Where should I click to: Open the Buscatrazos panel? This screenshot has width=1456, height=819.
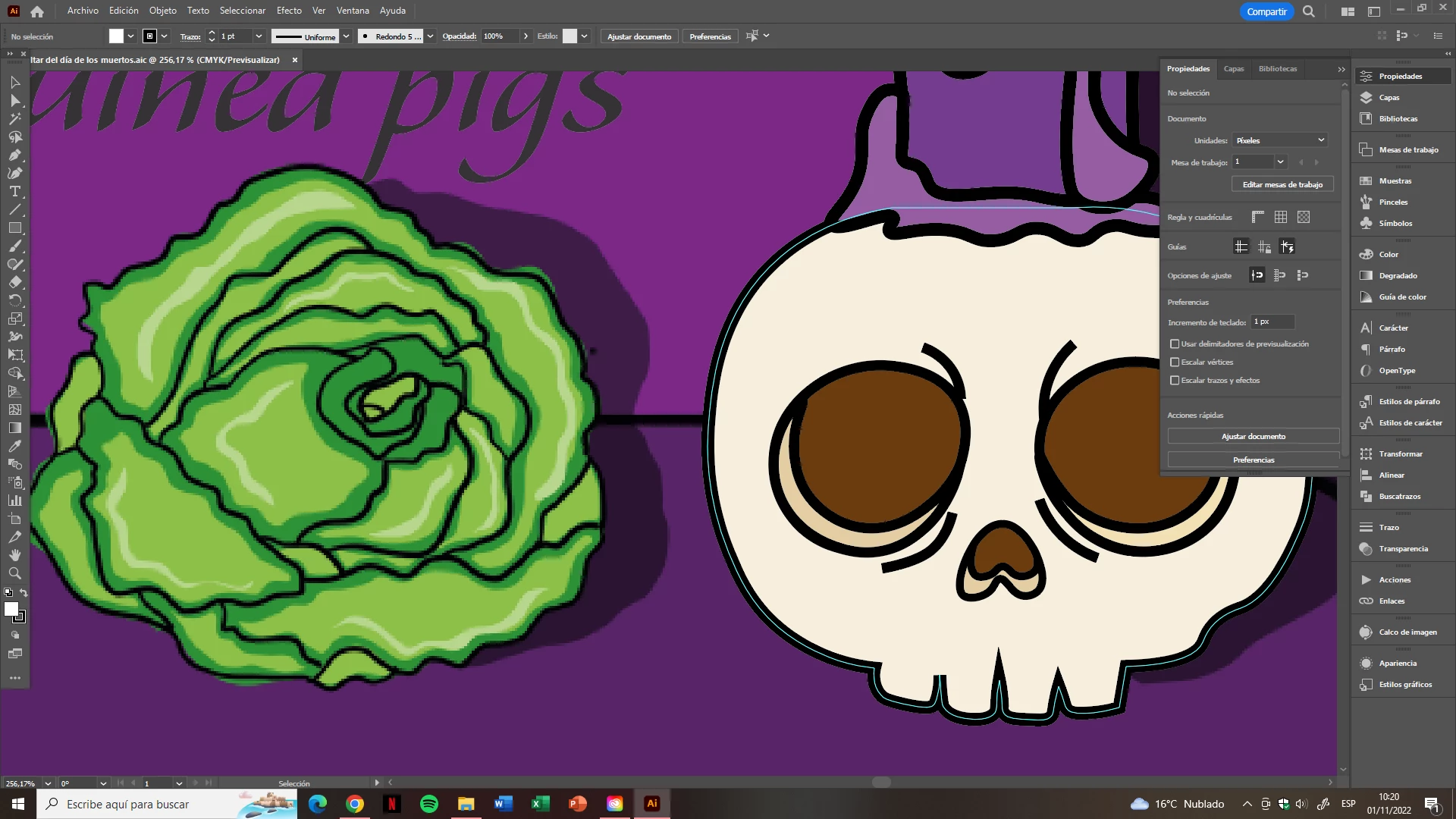click(1399, 496)
